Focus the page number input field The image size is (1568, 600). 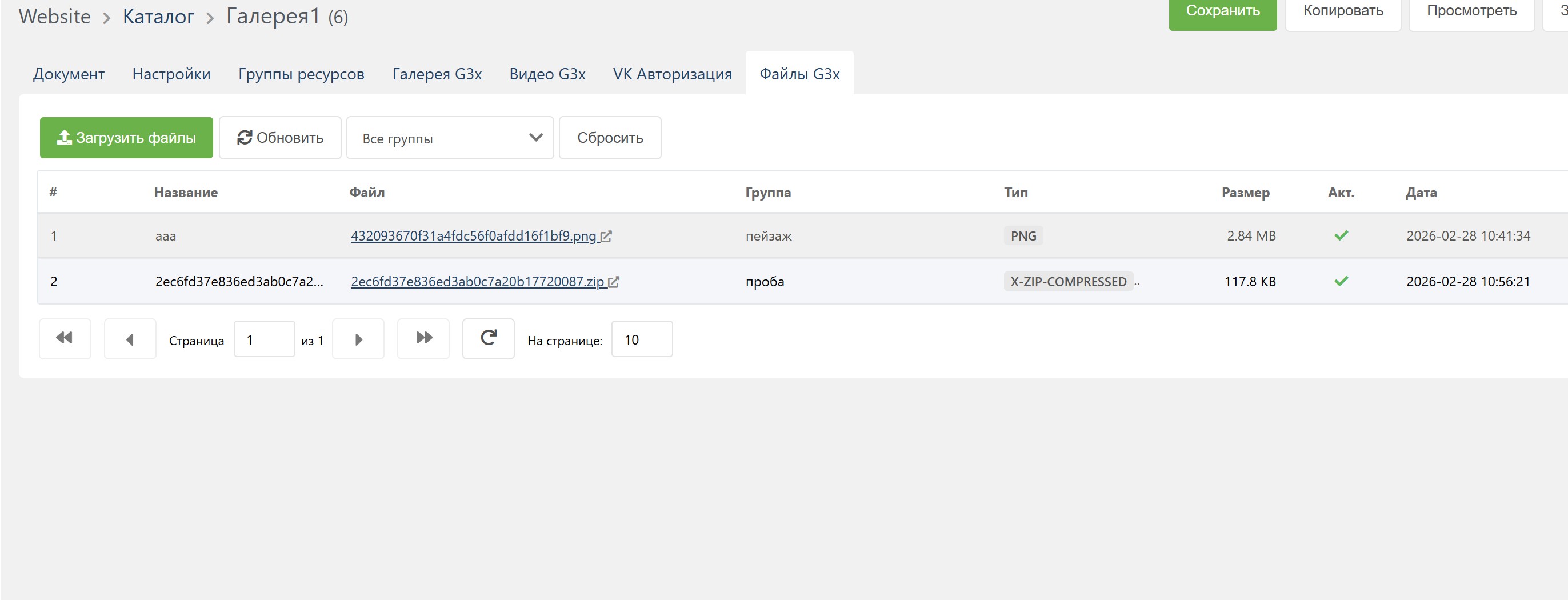pyautogui.click(x=264, y=339)
